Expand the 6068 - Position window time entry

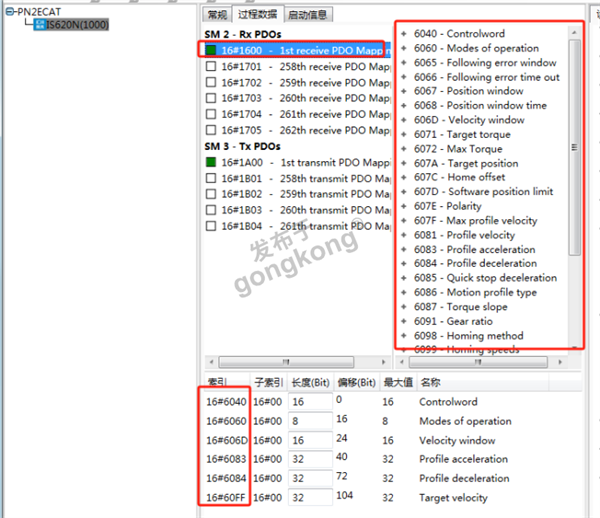click(404, 106)
